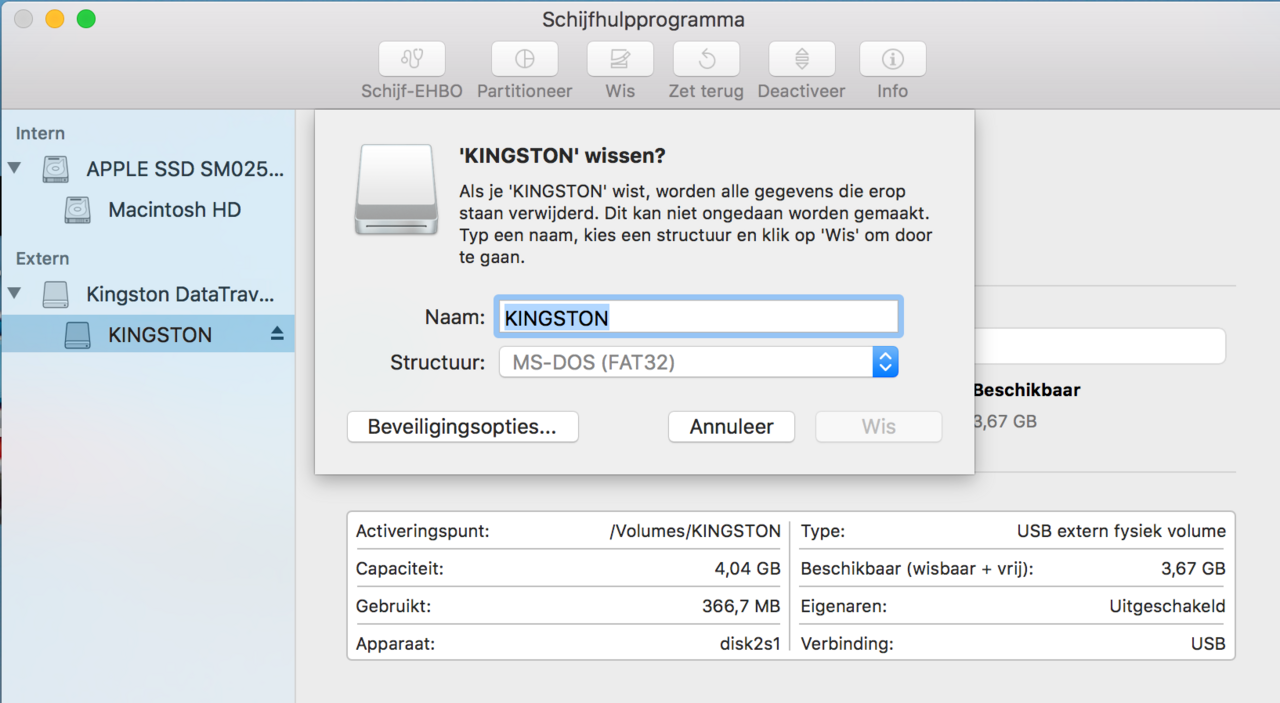Select Macintosh HD in the sidebar

(173, 210)
